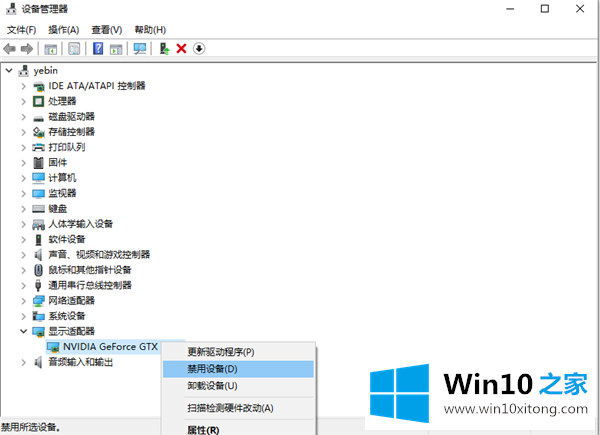Choose 属性(R) in the context menu

[238, 429]
